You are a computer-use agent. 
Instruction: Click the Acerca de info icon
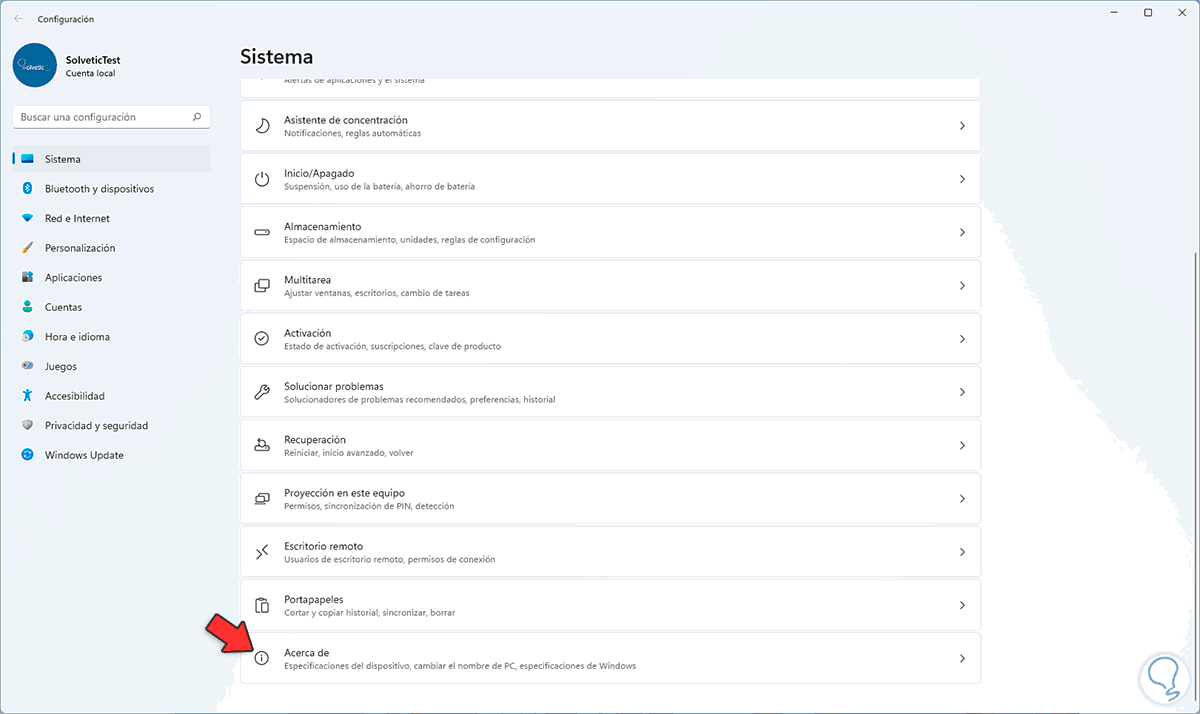(262, 659)
